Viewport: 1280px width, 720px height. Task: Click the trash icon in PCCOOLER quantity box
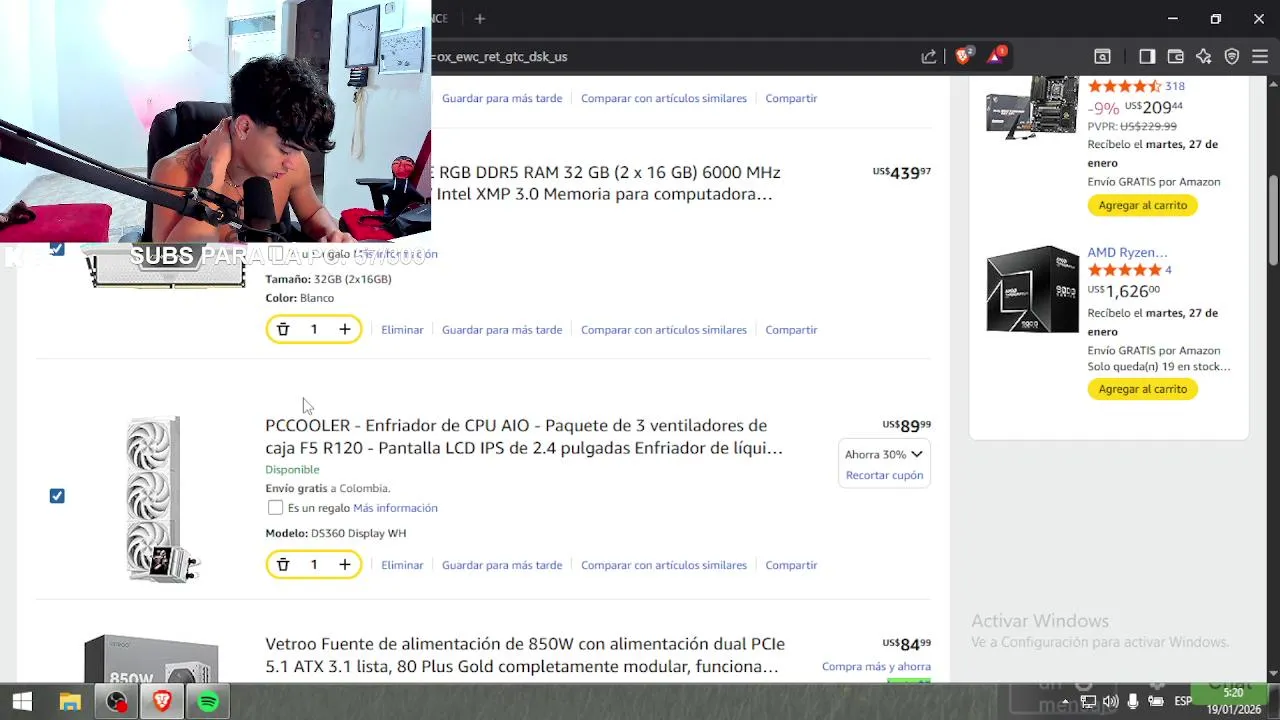pyautogui.click(x=283, y=565)
